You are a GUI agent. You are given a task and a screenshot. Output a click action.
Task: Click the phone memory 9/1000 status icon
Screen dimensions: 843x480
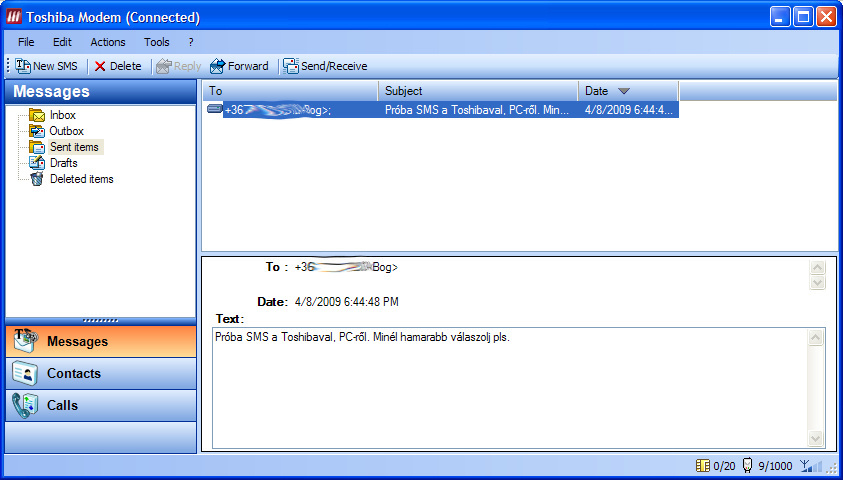tap(748, 465)
